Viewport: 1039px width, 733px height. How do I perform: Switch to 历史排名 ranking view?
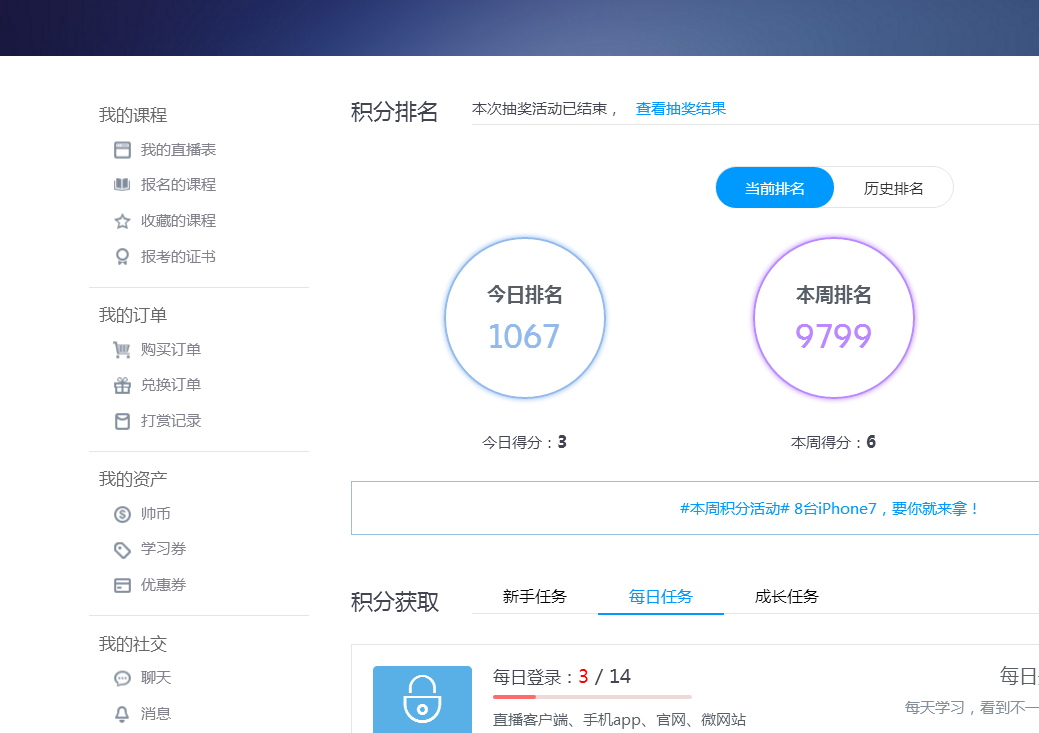click(893, 188)
